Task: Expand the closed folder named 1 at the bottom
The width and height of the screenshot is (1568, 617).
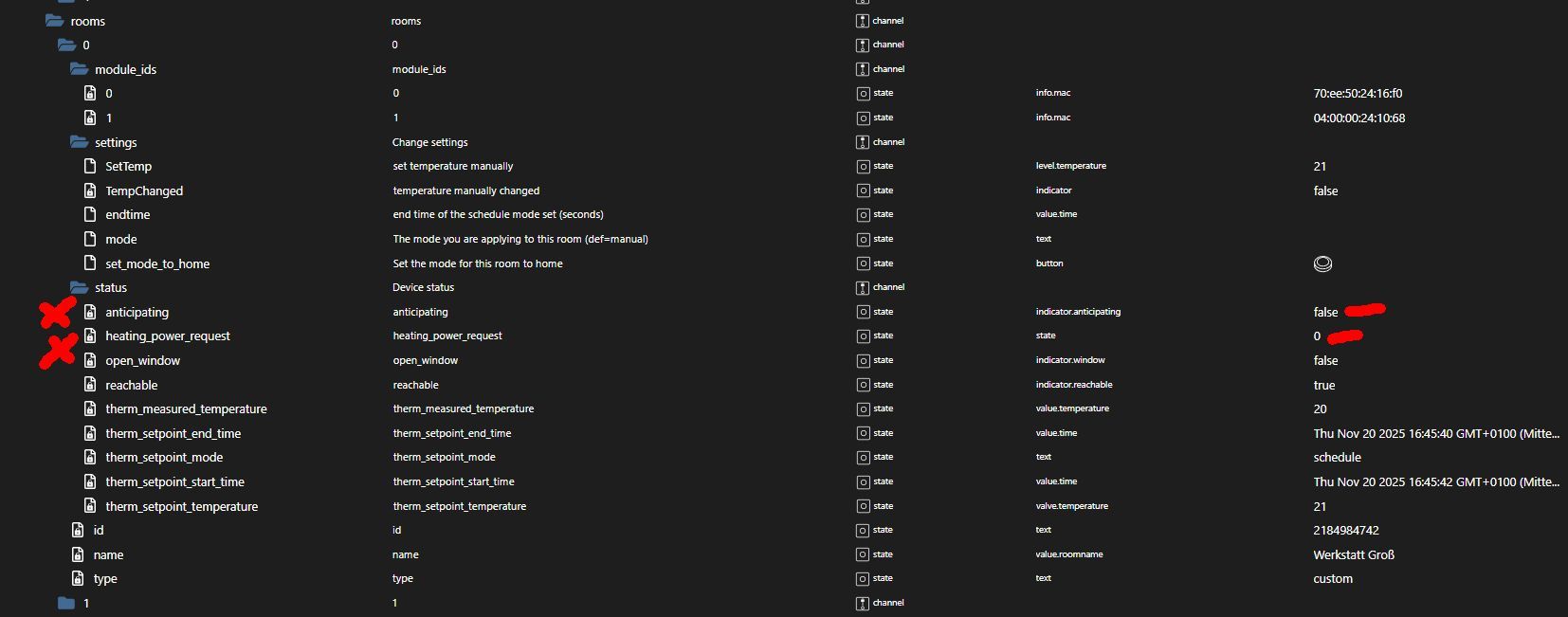Action: click(x=66, y=603)
